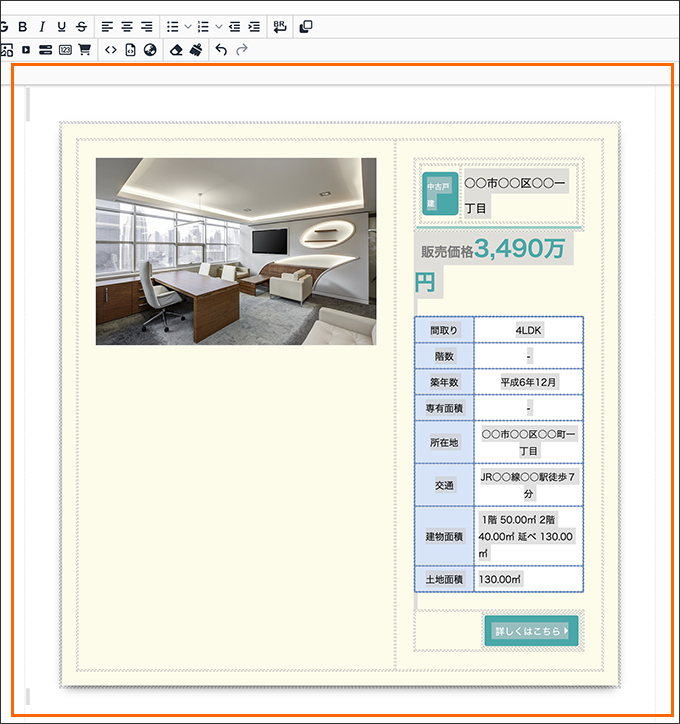Insert numbered list
680x724 pixels.
pos(203,27)
